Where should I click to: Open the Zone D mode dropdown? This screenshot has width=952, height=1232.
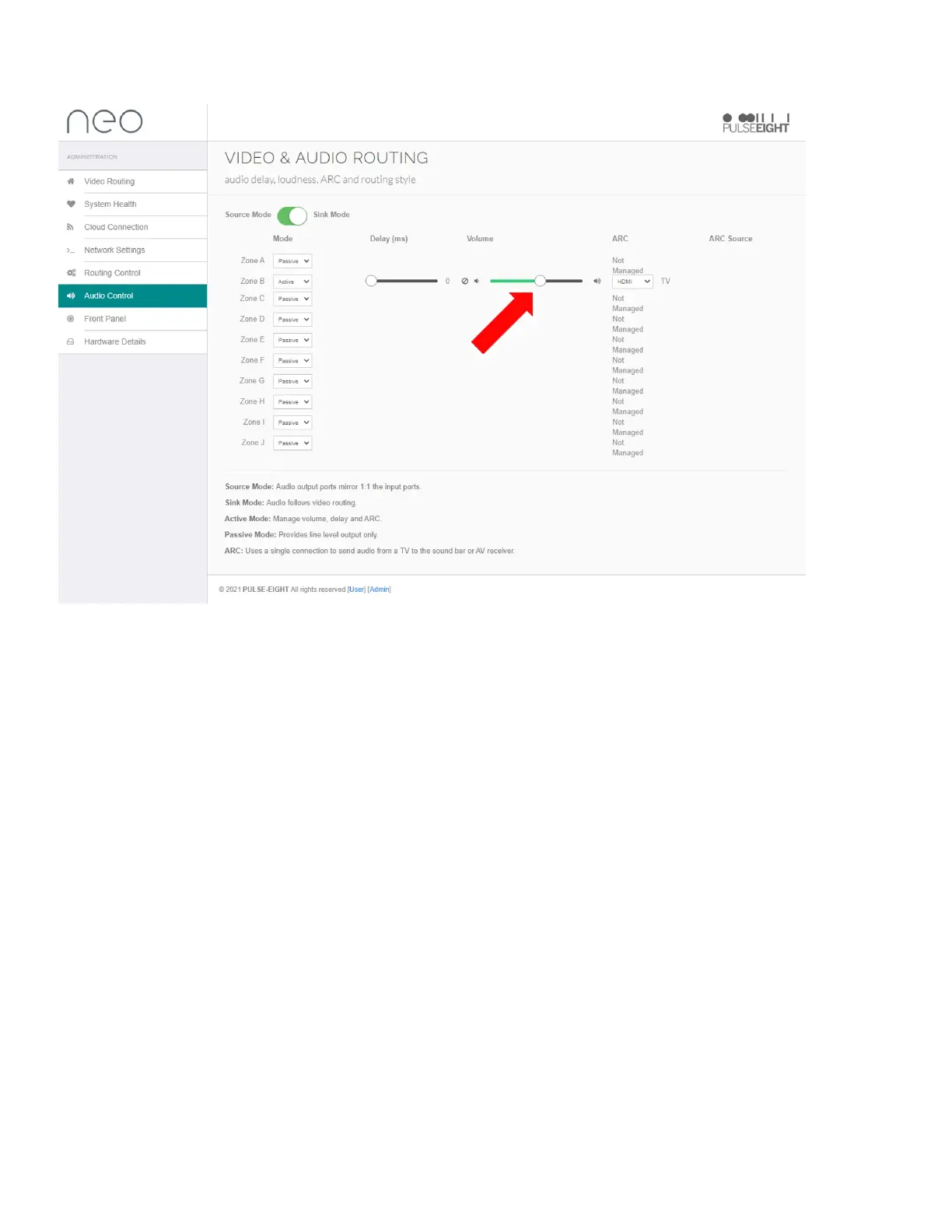(292, 320)
